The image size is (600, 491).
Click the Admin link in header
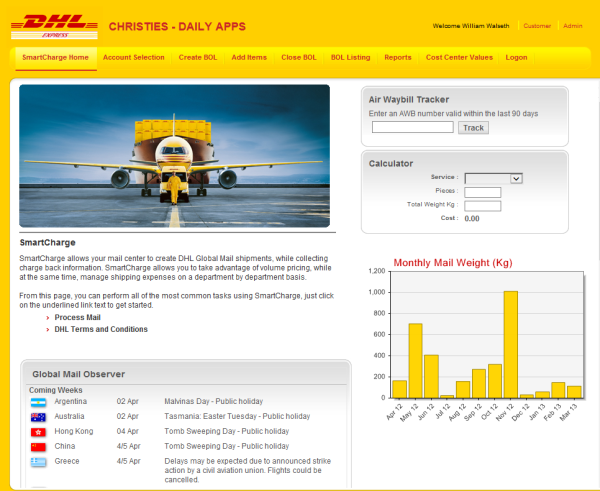[x=573, y=26]
